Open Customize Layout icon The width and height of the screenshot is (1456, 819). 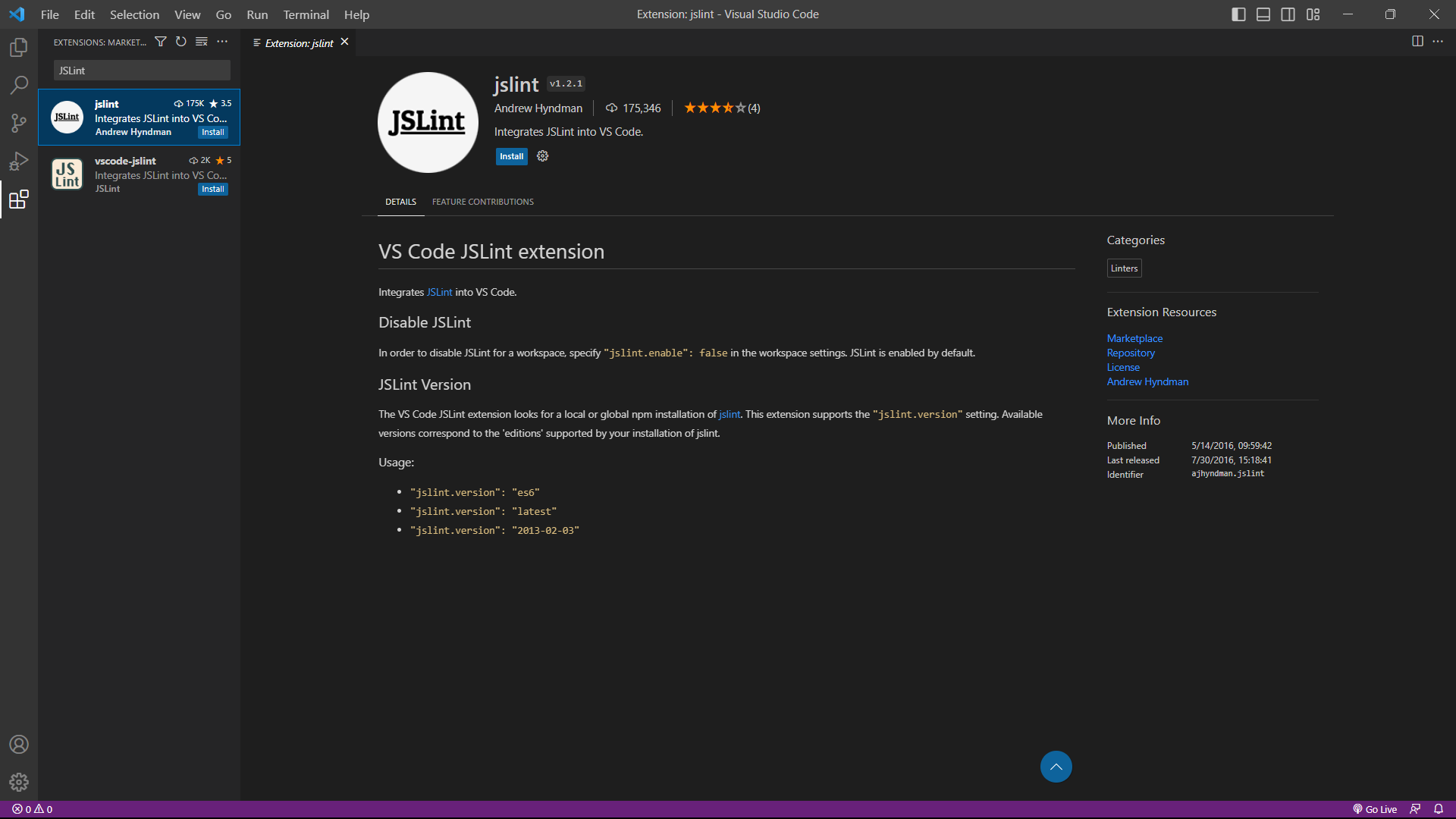[1313, 14]
